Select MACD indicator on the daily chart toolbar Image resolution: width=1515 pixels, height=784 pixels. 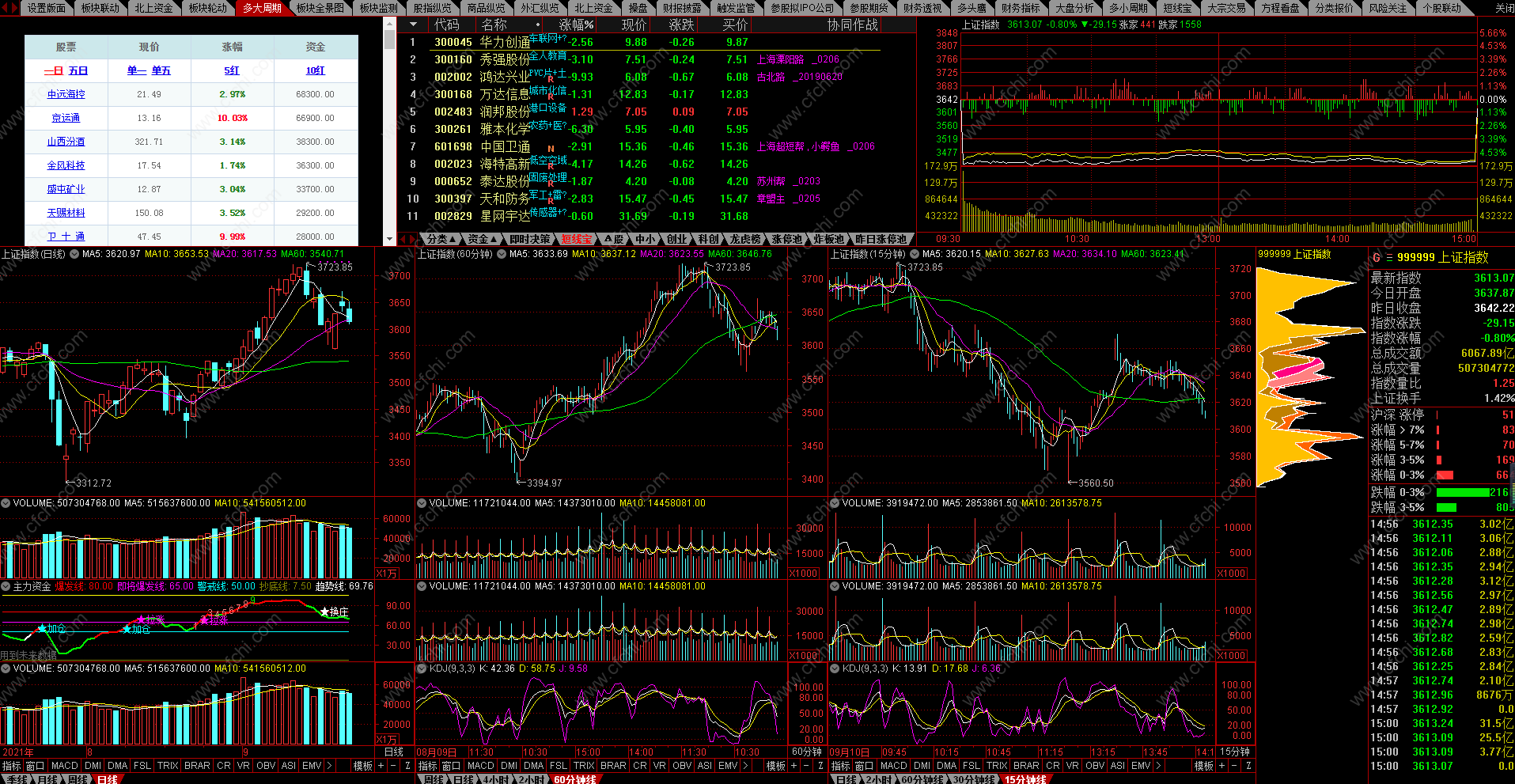65,766
